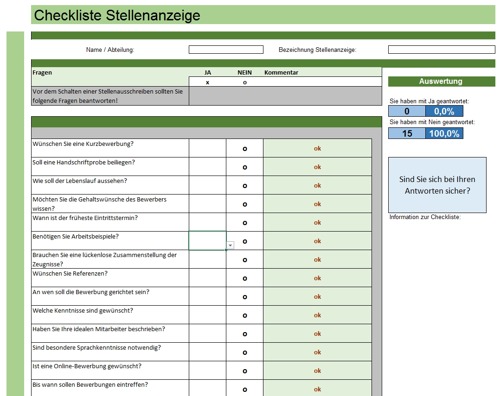500x396 pixels.
Task: Click the 'Vor dem Schalten einer Stellenausschreiben' instruction text
Action: [108, 96]
